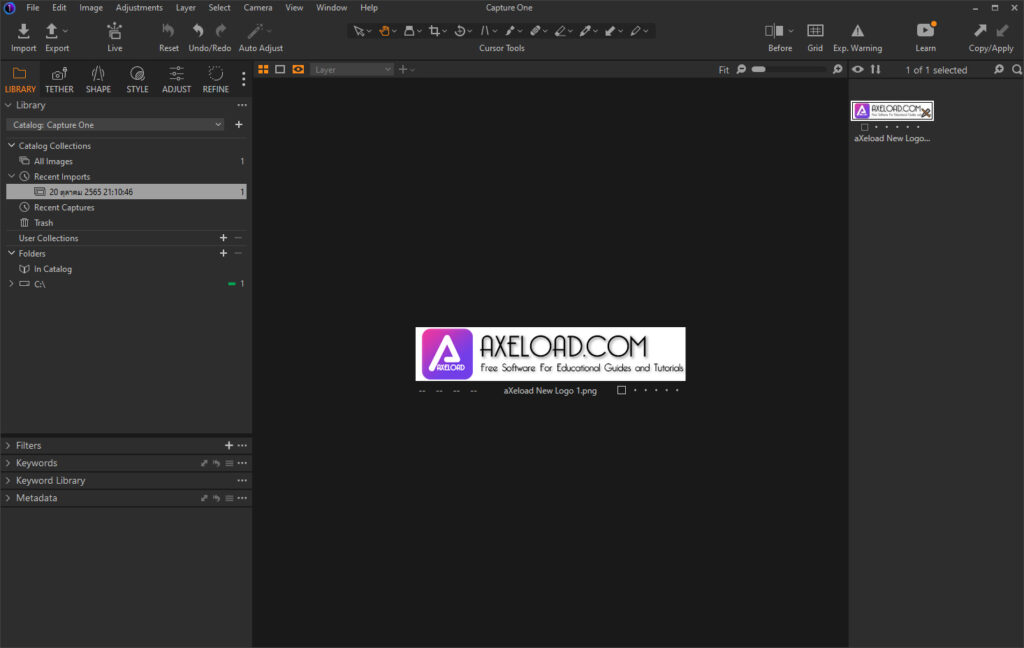The image size is (1024, 648).
Task: Open the Catalog: Capture One dropdown
Action: click(115, 125)
